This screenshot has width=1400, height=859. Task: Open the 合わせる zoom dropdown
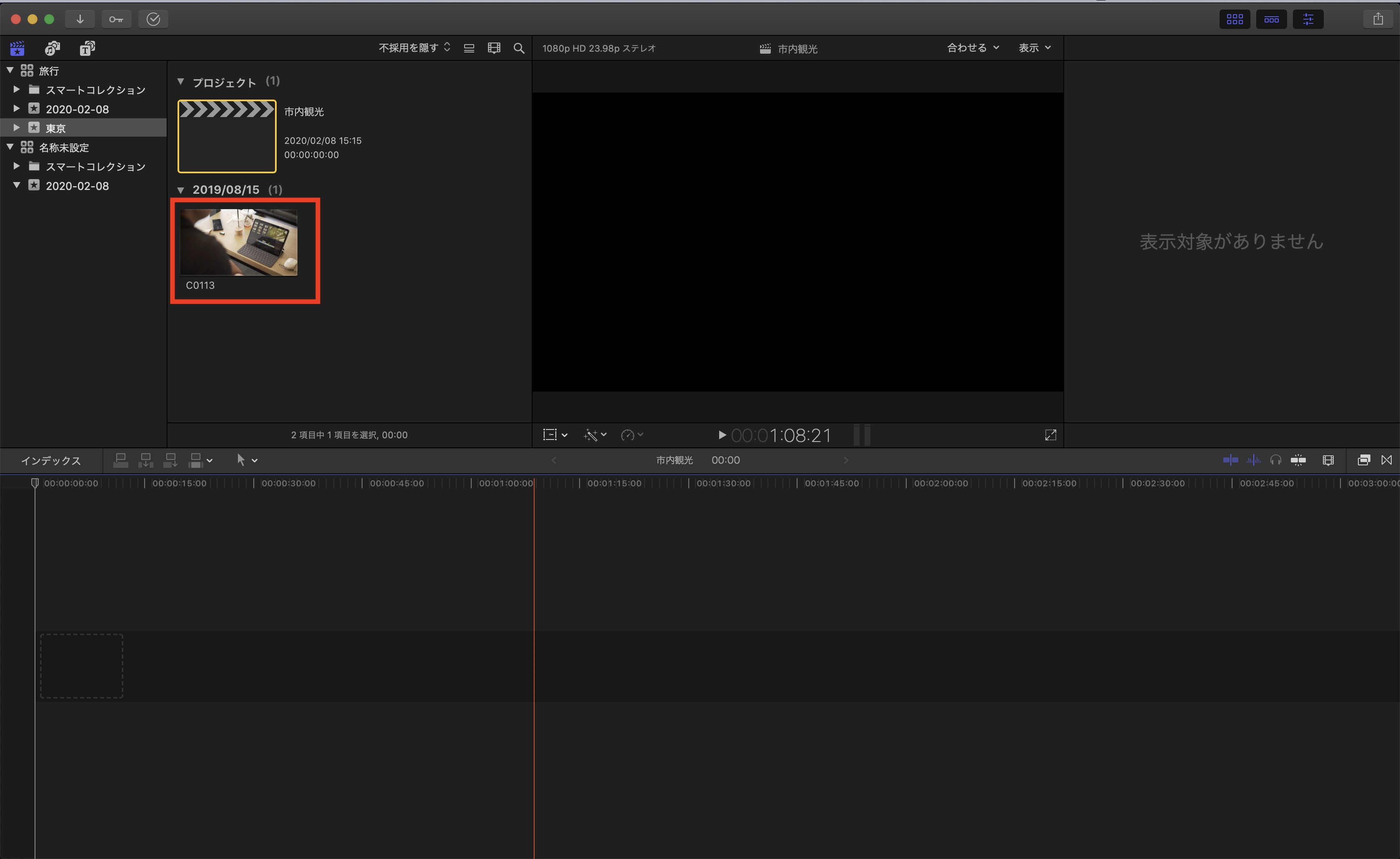point(972,48)
